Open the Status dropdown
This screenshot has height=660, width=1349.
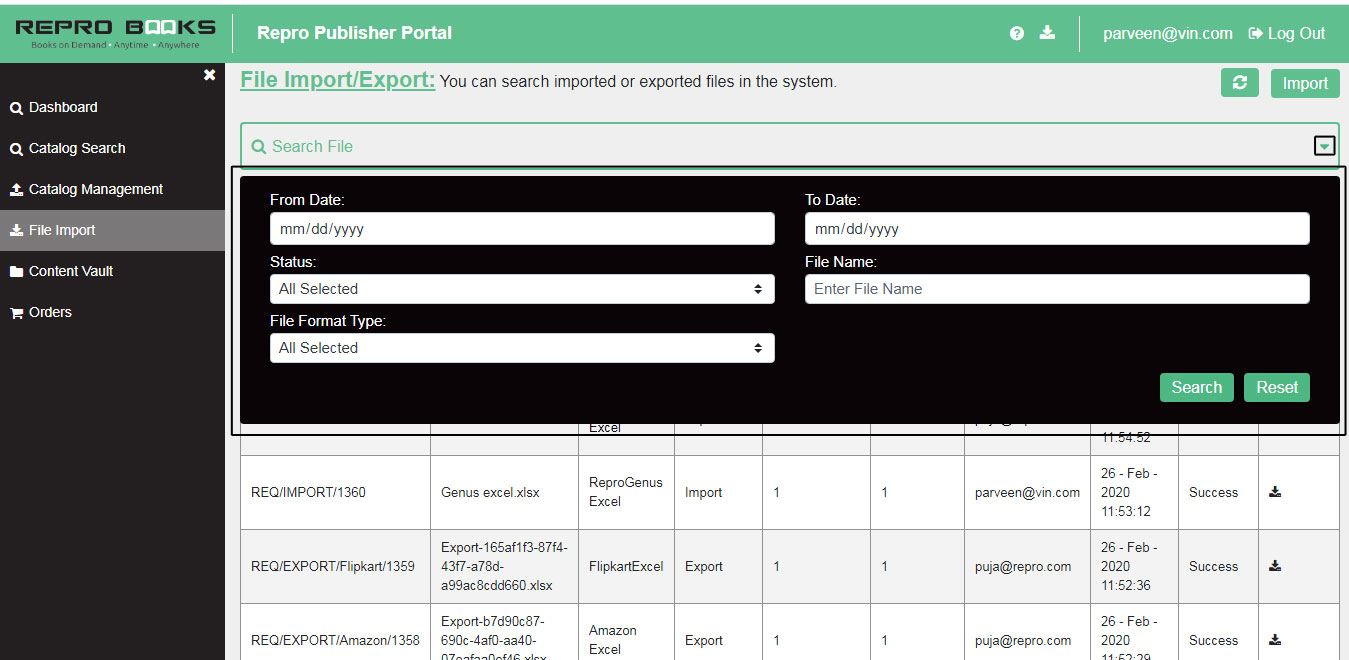point(521,288)
